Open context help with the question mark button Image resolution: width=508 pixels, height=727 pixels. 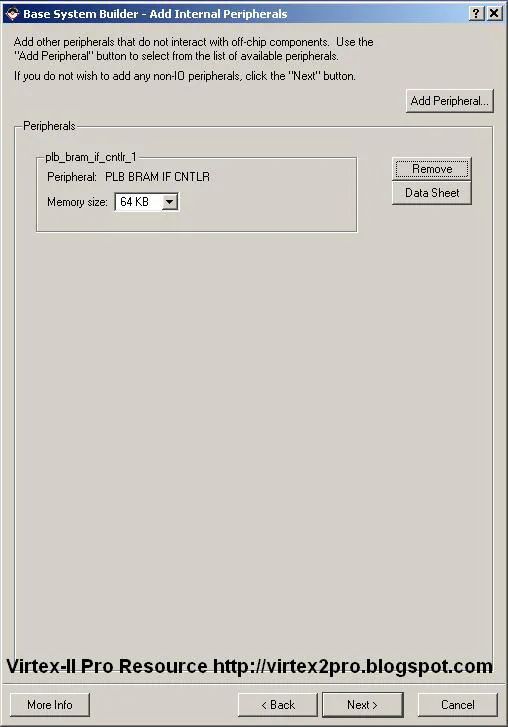(476, 13)
